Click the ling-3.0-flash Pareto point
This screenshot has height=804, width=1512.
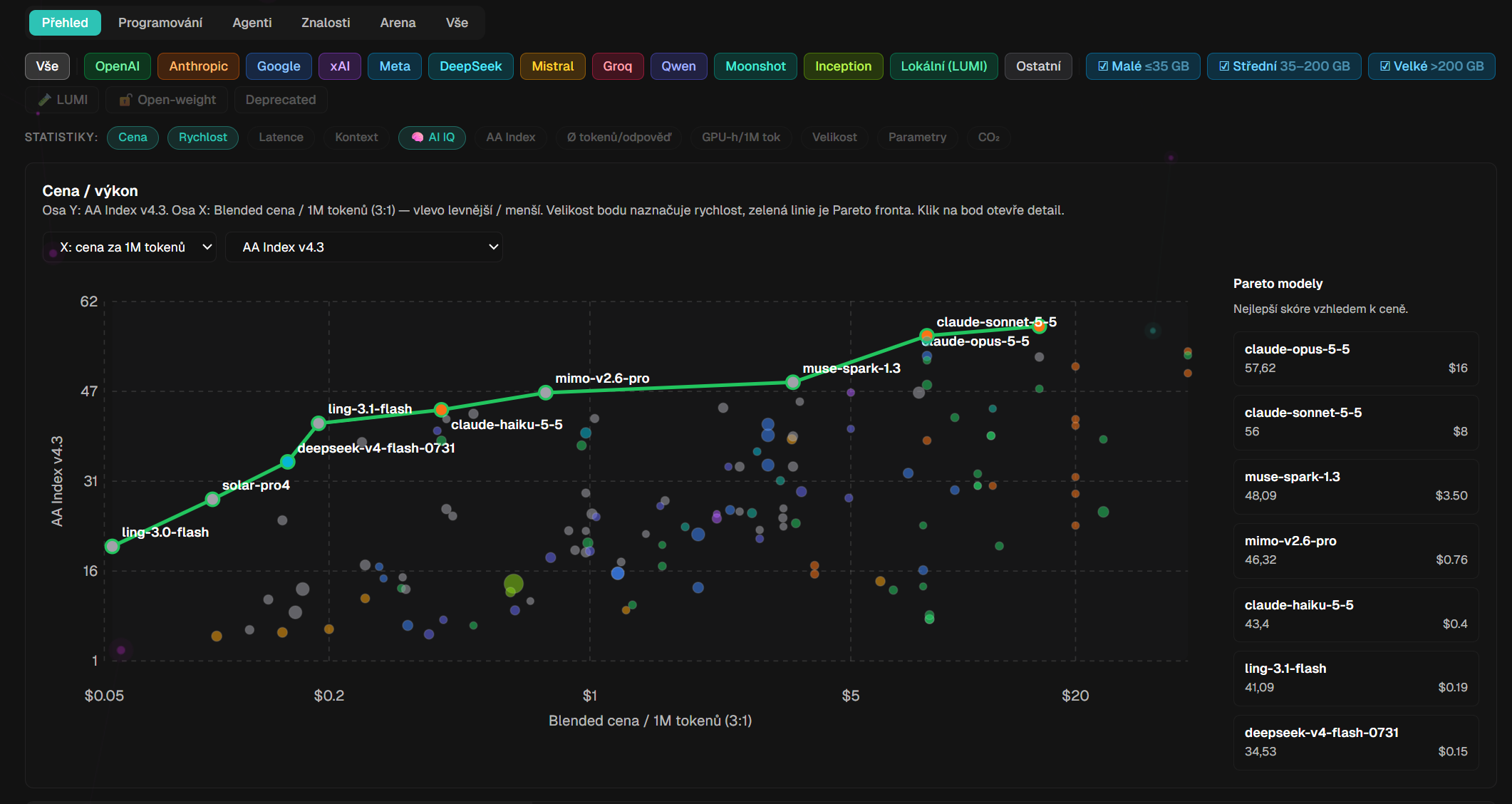(x=112, y=546)
